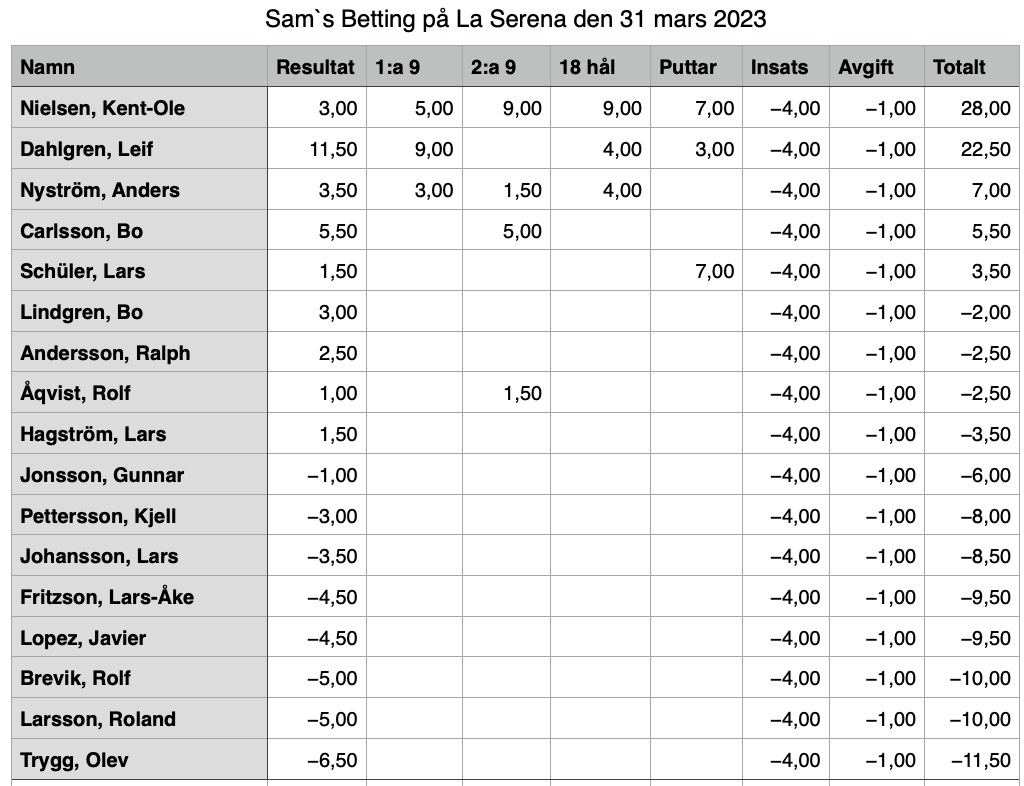Select the Namn column header
Screen dimensions: 1024x786
[x=139, y=67]
